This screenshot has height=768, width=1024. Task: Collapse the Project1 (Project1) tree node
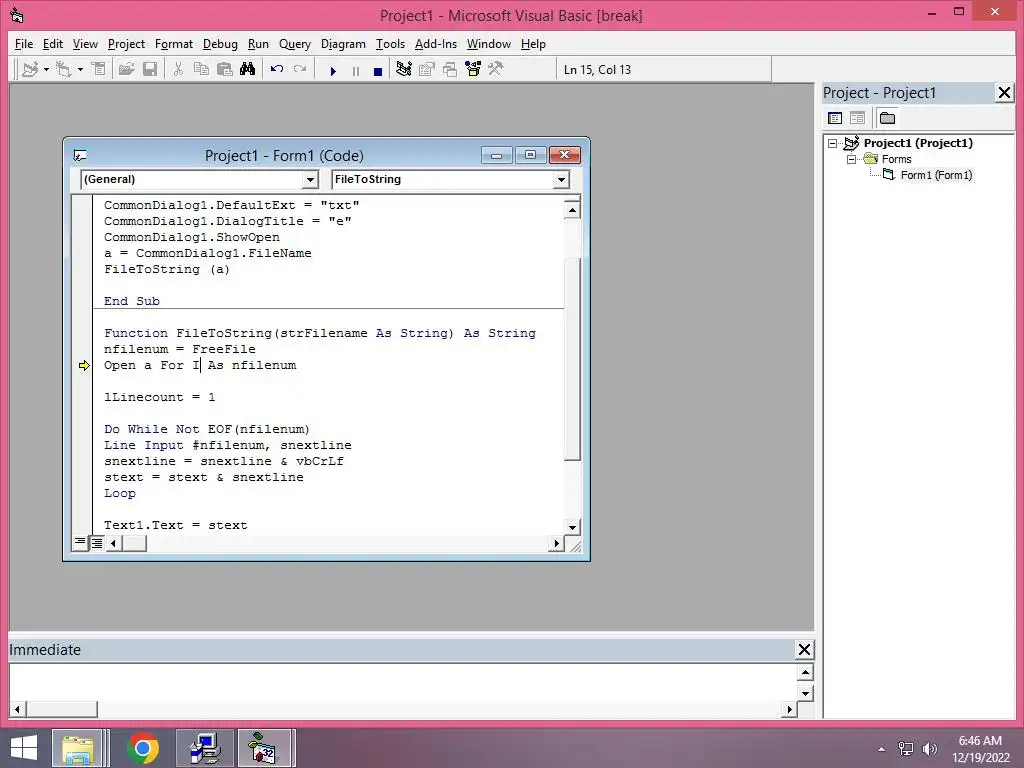tap(832, 143)
